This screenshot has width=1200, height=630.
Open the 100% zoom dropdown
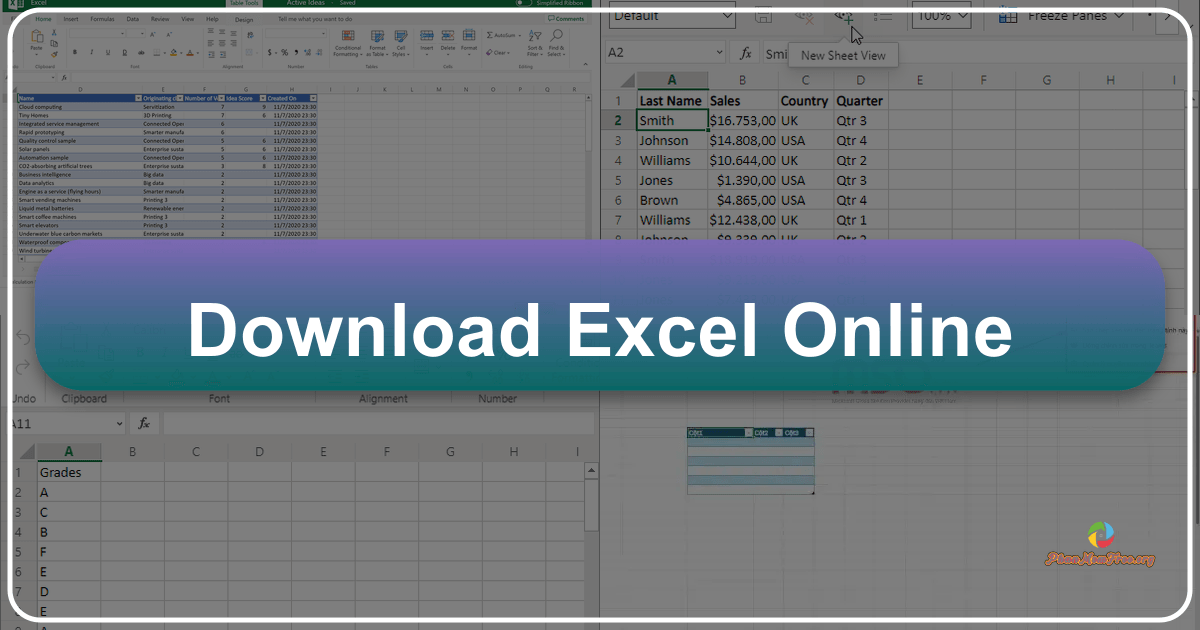tap(940, 16)
